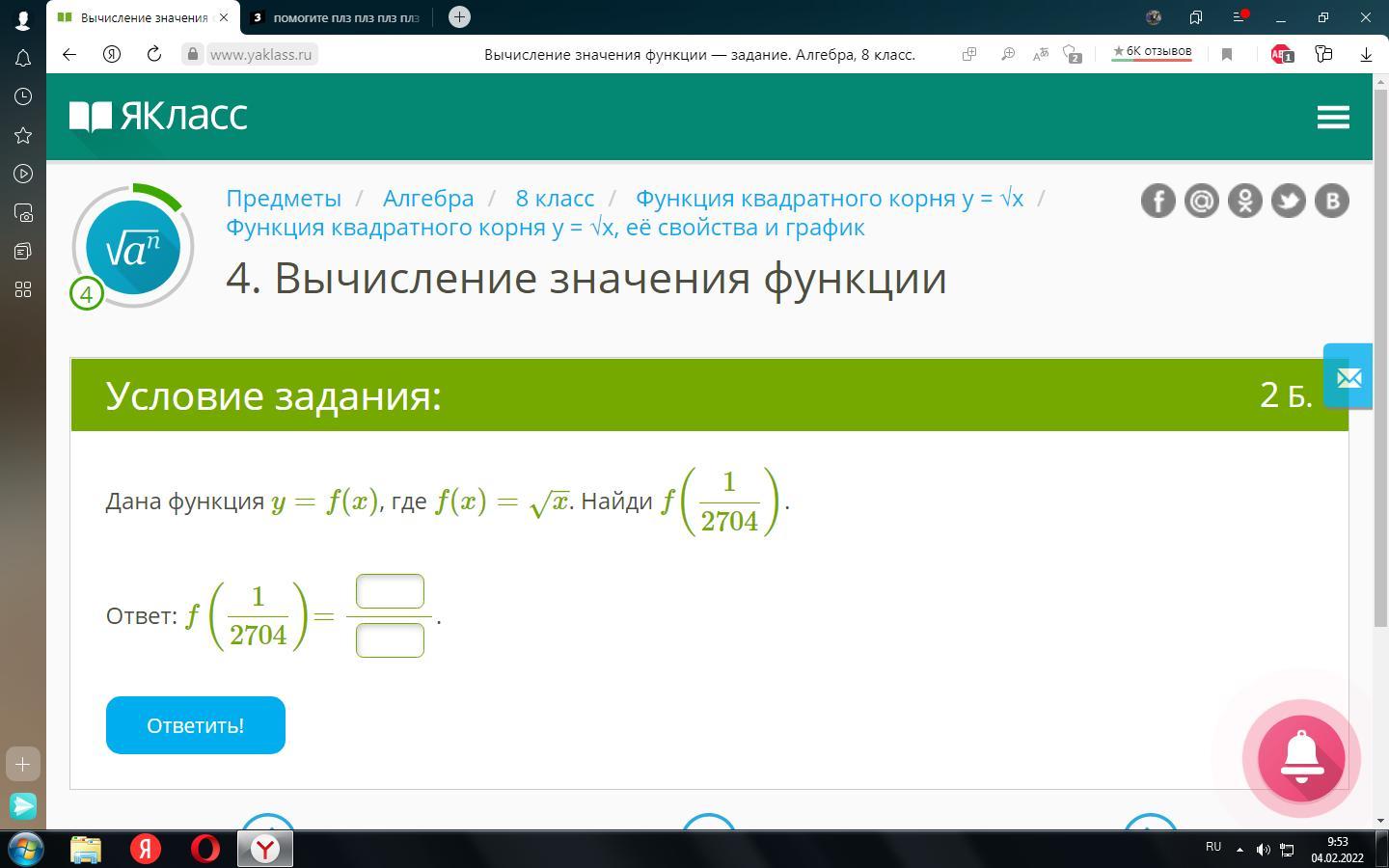Screen dimensions: 1389x868
Task: Open the hamburger menu on YaKlass header
Action: click(x=1332, y=118)
